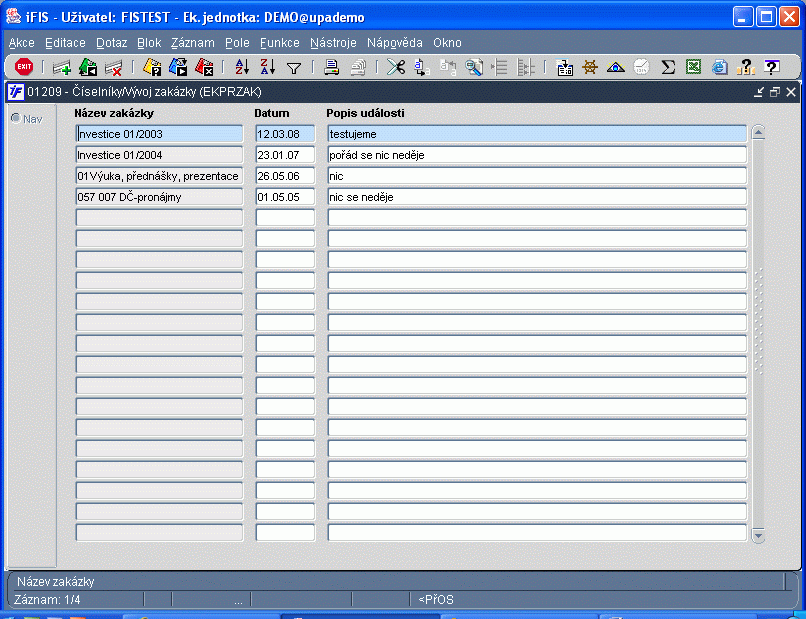
Task: Click the greyed multi-page print icon
Action: tap(358, 67)
